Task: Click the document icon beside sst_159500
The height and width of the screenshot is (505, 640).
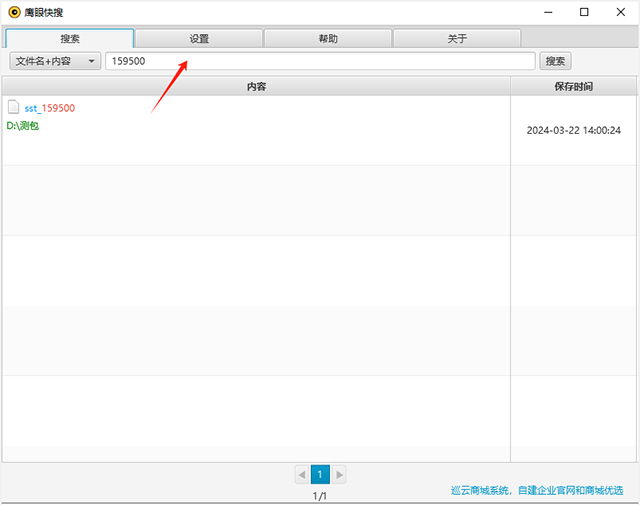Action: pos(13,107)
